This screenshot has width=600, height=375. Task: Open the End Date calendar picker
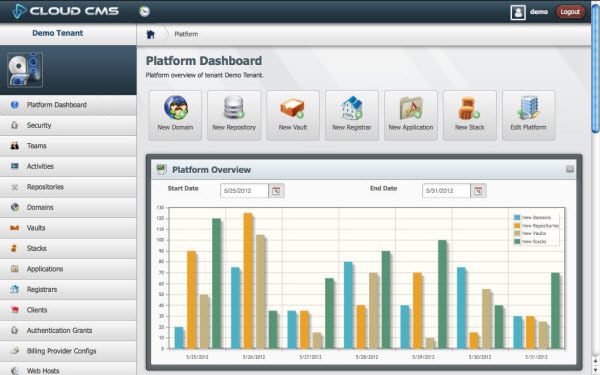[478, 191]
